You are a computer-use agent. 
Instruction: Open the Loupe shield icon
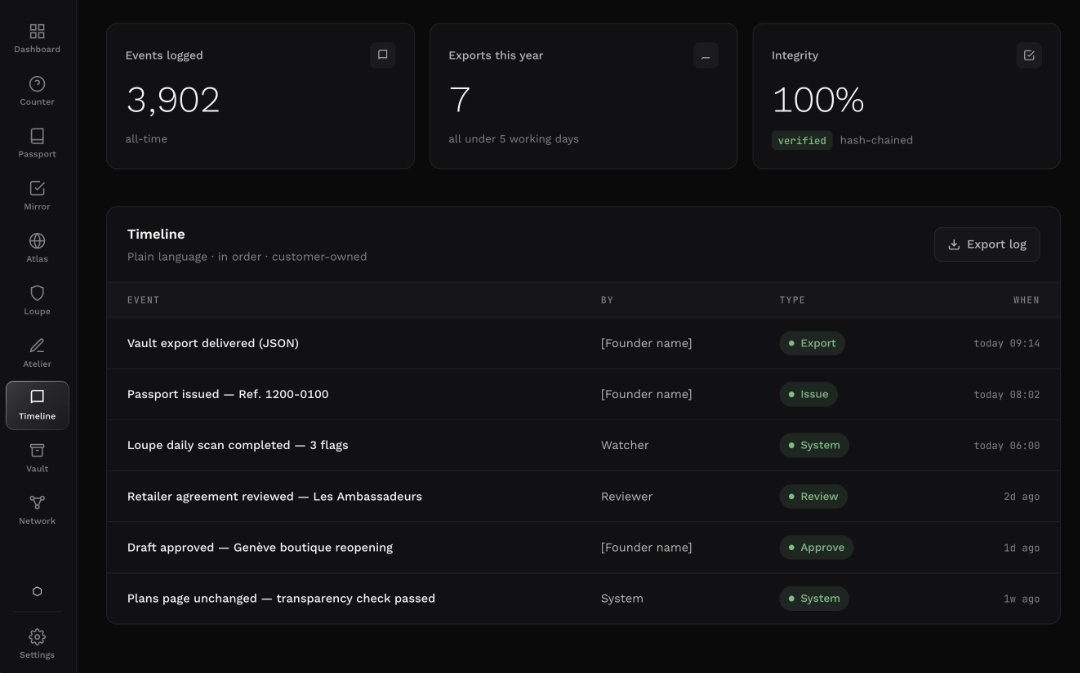coord(37,293)
